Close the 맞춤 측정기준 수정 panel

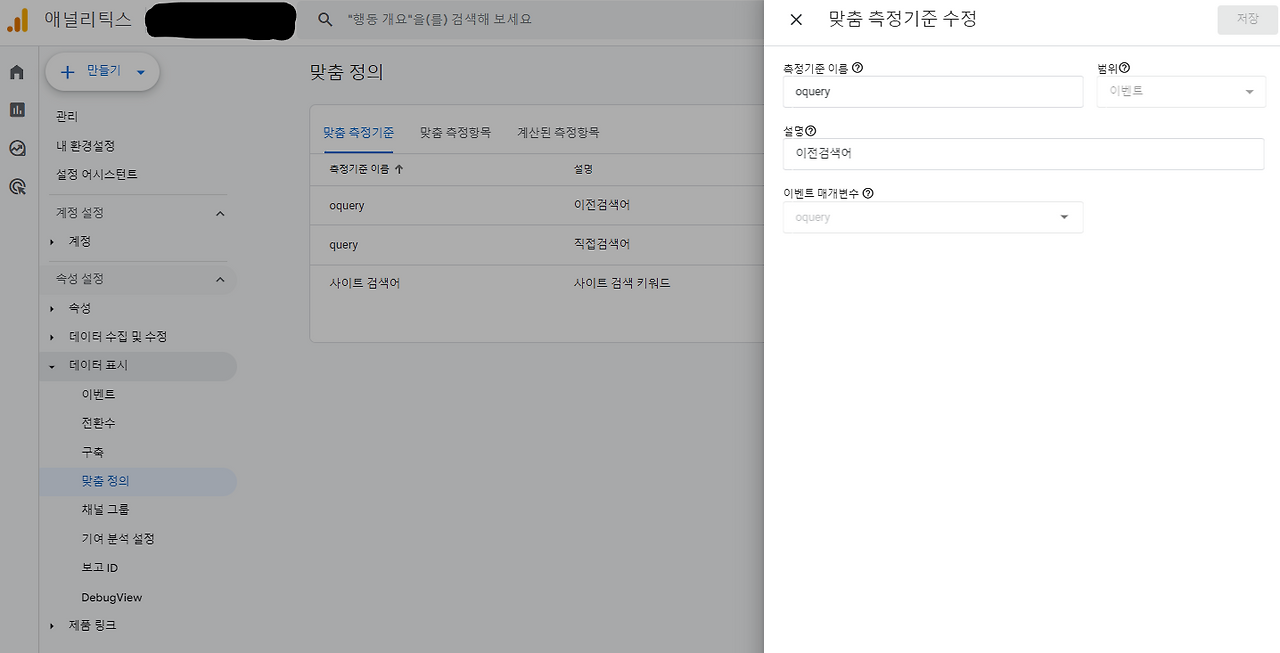tap(795, 19)
